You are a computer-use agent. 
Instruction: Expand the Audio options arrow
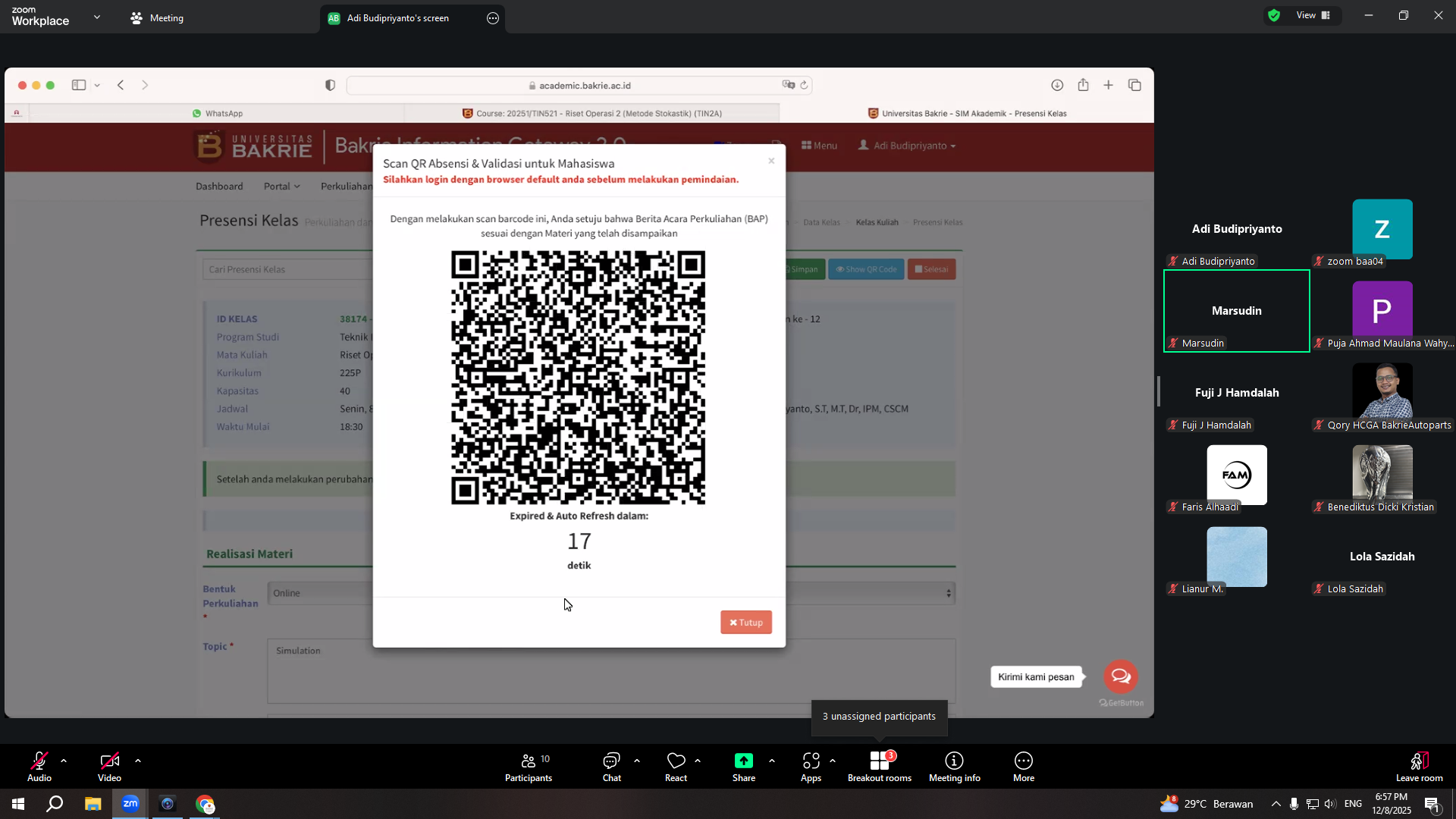pos(64,761)
